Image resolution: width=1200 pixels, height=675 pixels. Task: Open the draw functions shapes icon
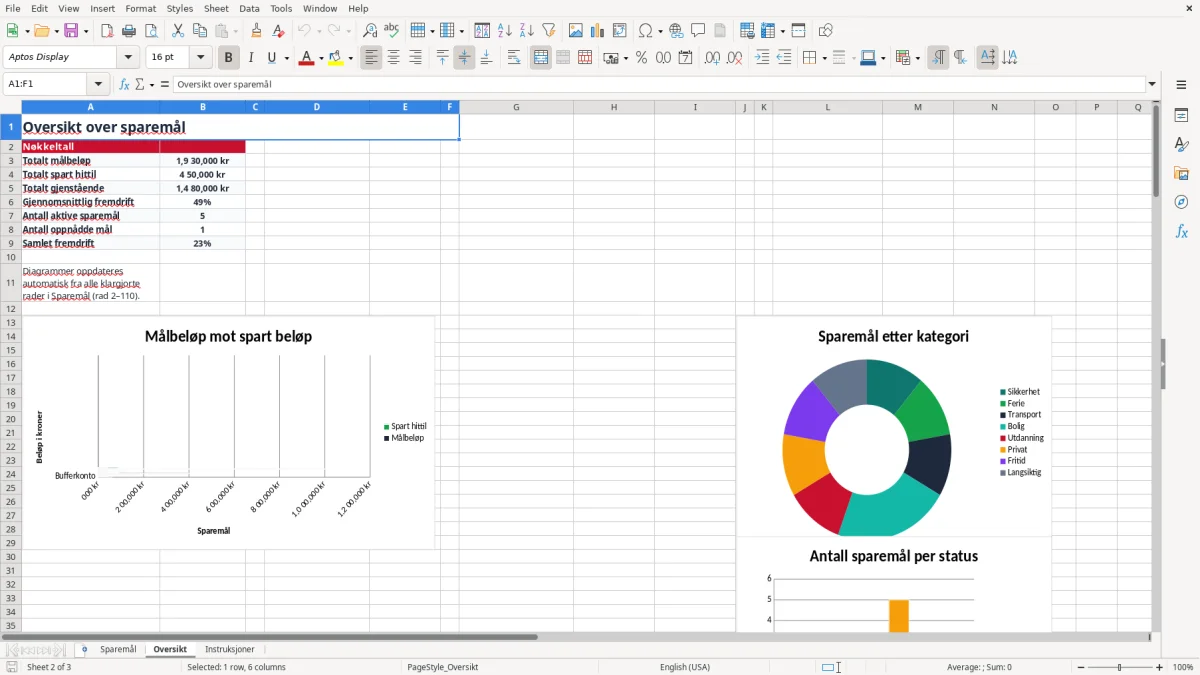(x=826, y=31)
